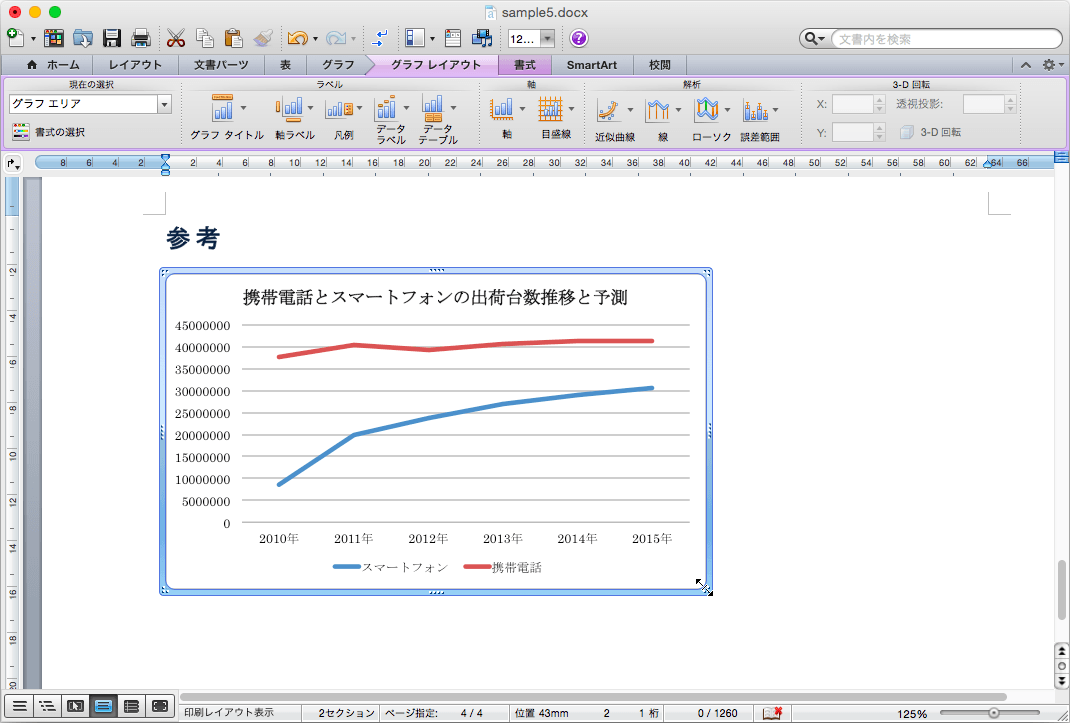Click the 近似曲線 trendline icon
The height and width of the screenshot is (723, 1070).
pos(609,109)
